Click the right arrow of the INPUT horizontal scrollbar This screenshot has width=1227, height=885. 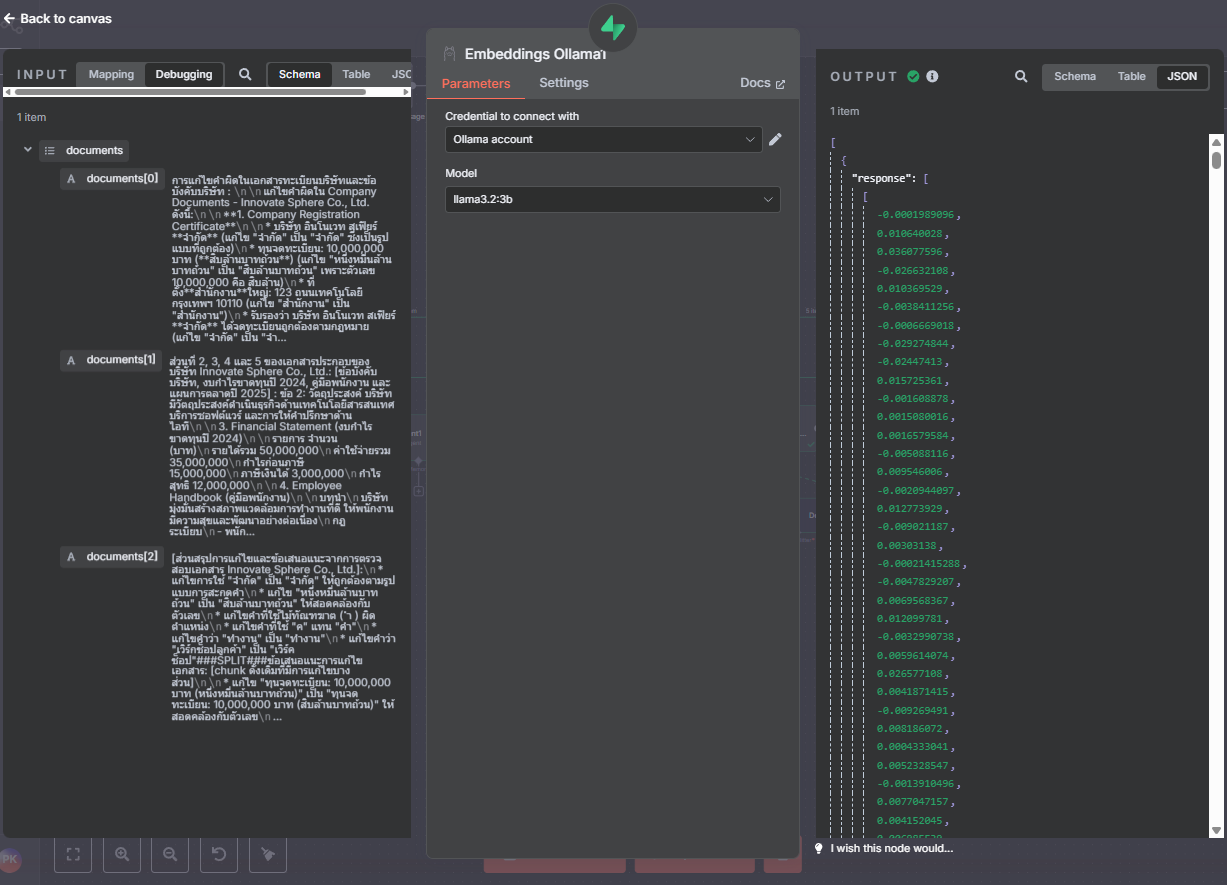407,92
